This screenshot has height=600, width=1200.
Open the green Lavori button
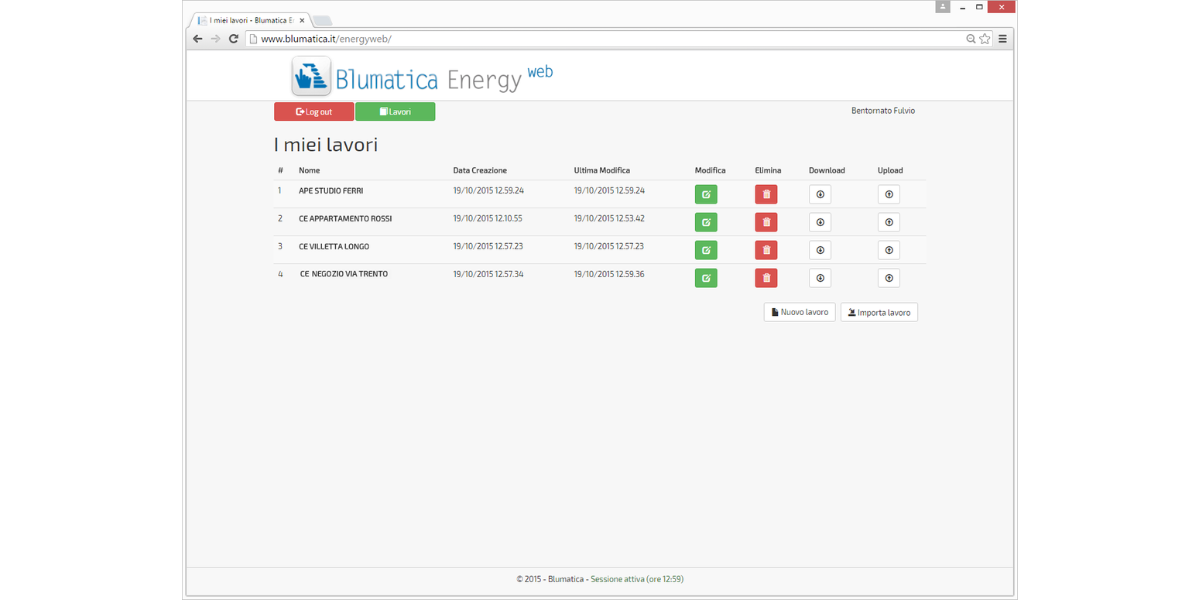[395, 112]
